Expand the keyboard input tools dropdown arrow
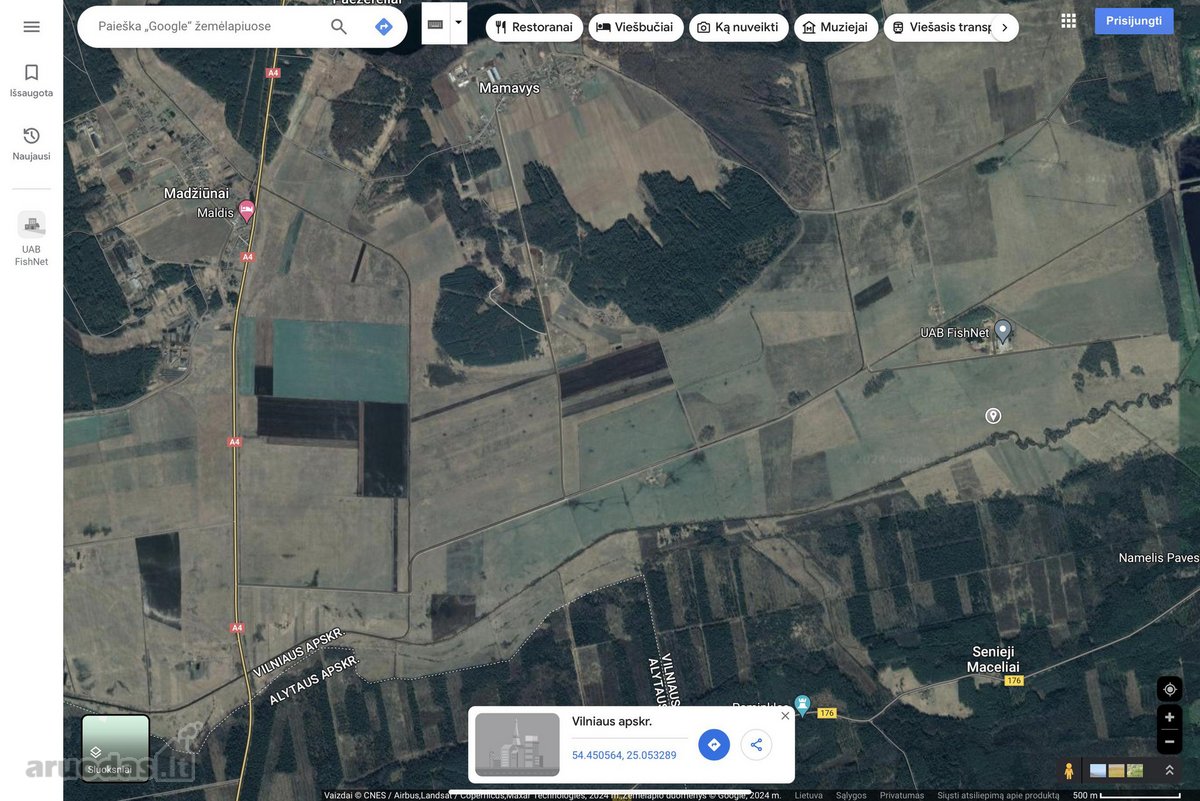The height and width of the screenshot is (801, 1200). [458, 22]
